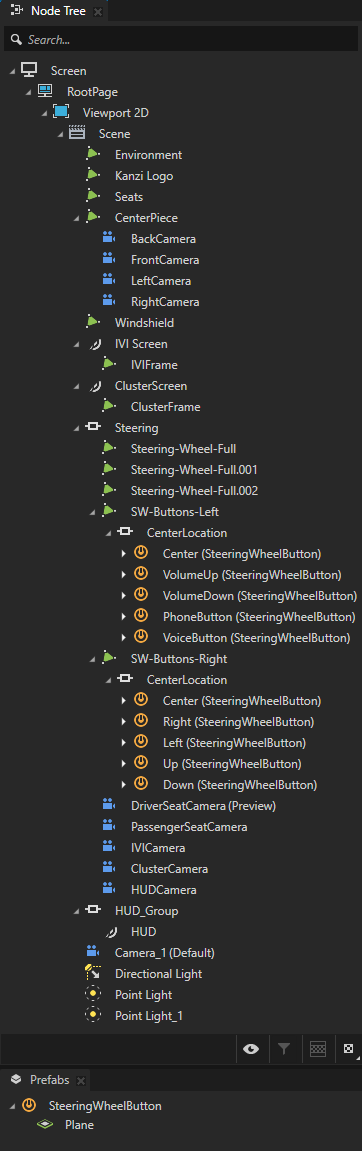Collapse the SteeringWheelButton prefab
The width and height of the screenshot is (362, 1151).
(12, 1105)
